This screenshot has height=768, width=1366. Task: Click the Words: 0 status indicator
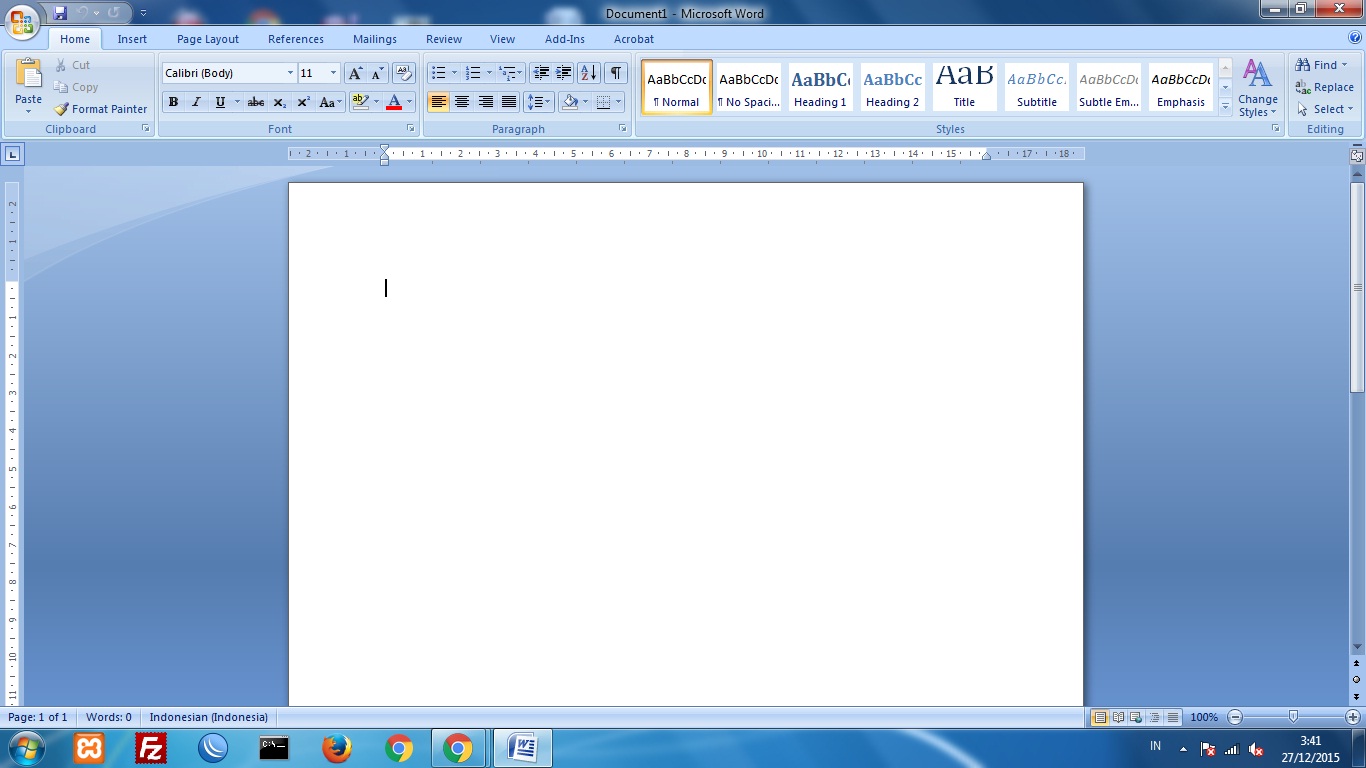tap(109, 717)
